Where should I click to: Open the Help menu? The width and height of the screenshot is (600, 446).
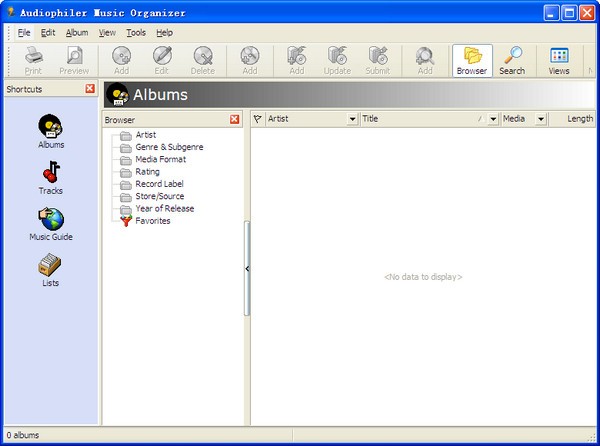coord(165,33)
